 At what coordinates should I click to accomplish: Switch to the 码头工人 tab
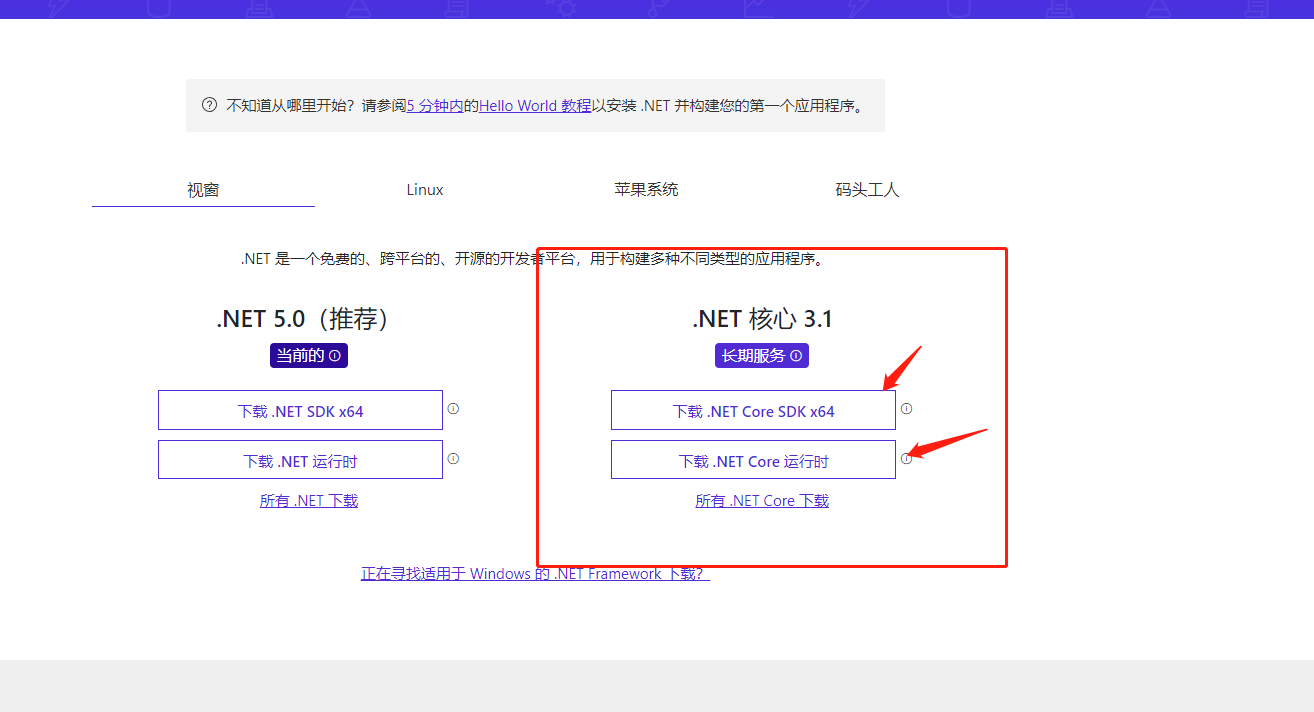868,189
